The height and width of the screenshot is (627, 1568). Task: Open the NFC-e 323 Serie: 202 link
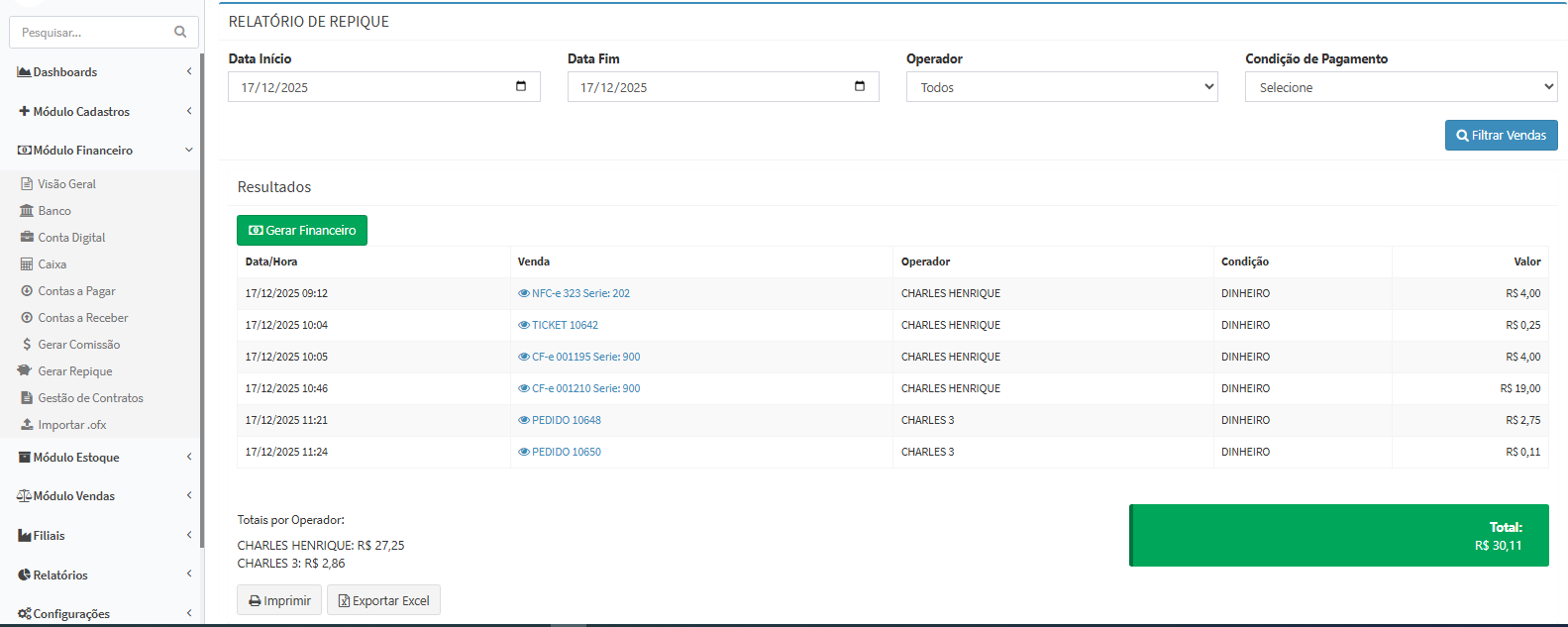580,293
